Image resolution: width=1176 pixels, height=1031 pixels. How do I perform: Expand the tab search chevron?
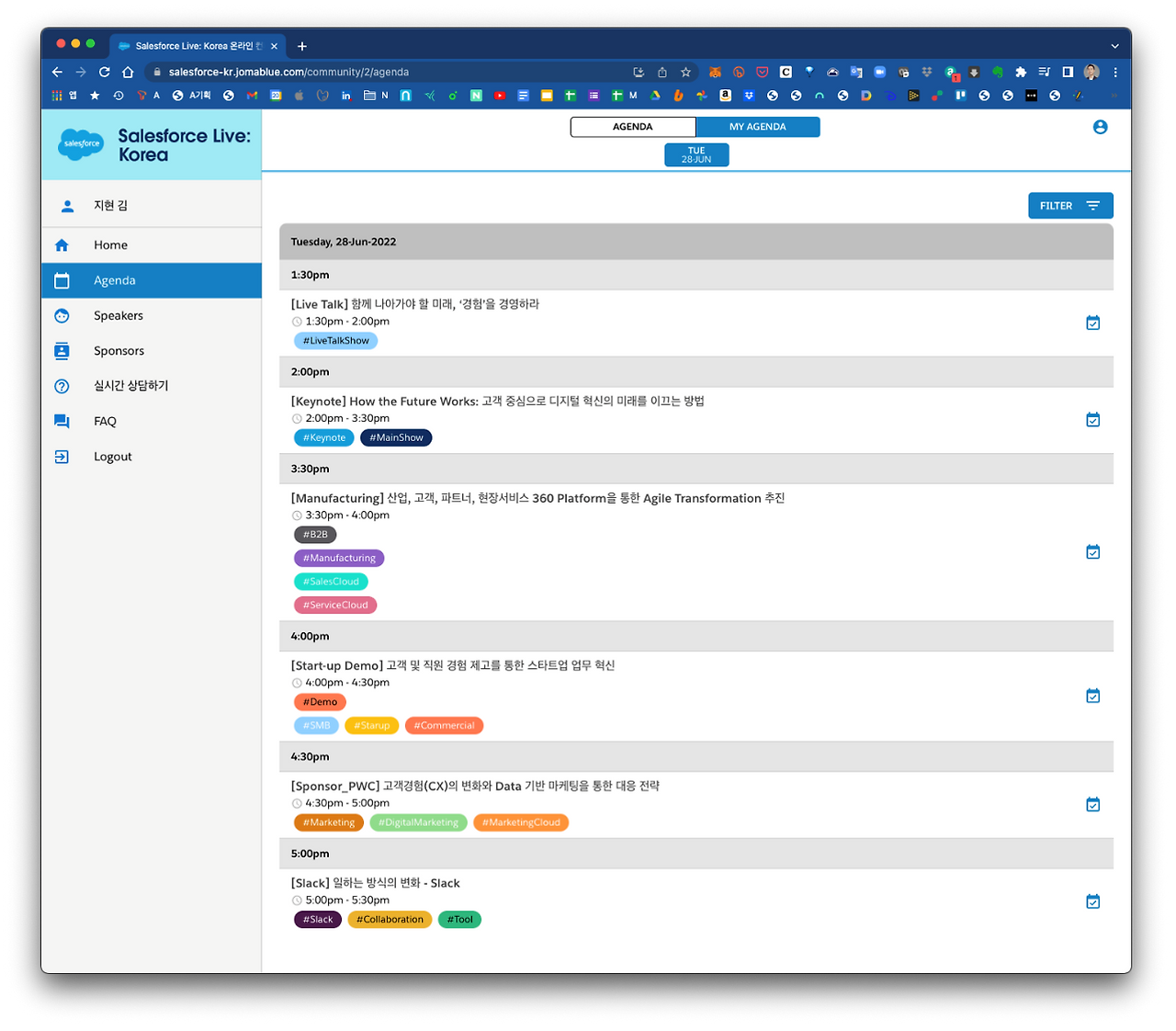[1114, 46]
